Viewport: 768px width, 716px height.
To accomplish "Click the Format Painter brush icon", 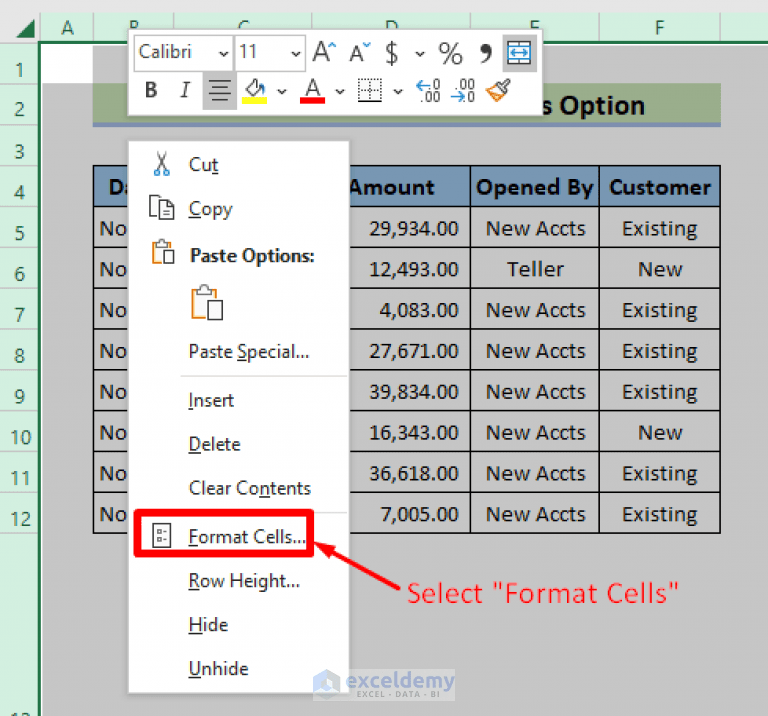I will pyautogui.click(x=498, y=91).
